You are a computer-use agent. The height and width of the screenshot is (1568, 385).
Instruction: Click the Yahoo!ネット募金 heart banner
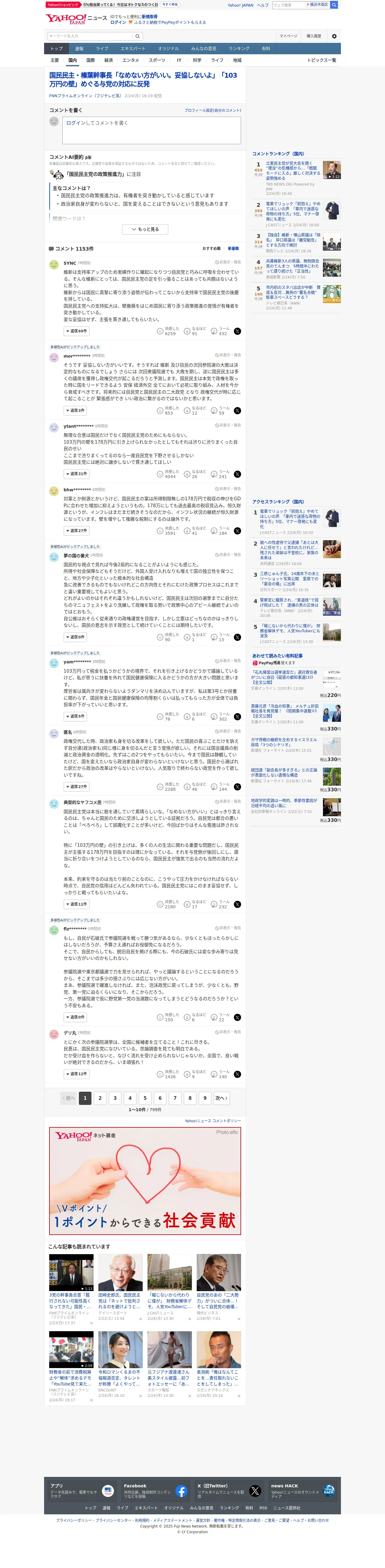(x=145, y=1181)
